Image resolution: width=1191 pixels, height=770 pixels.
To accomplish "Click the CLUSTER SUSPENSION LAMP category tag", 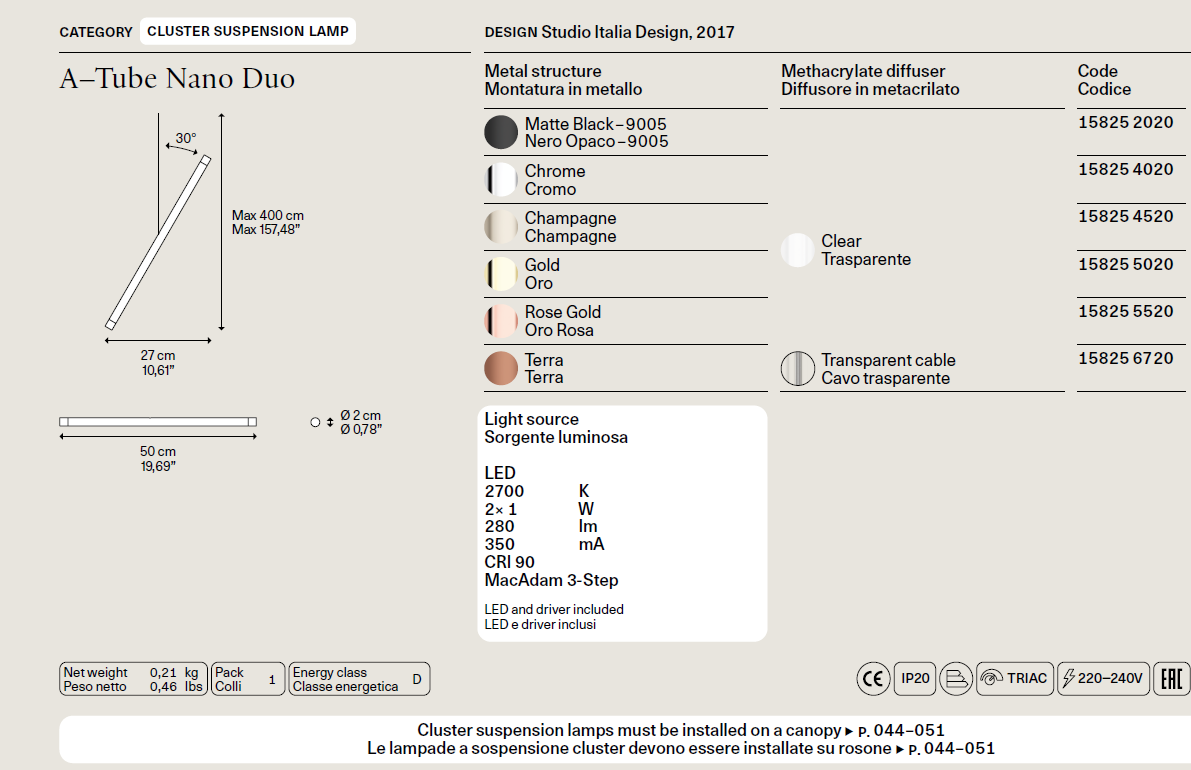I will point(248,31).
